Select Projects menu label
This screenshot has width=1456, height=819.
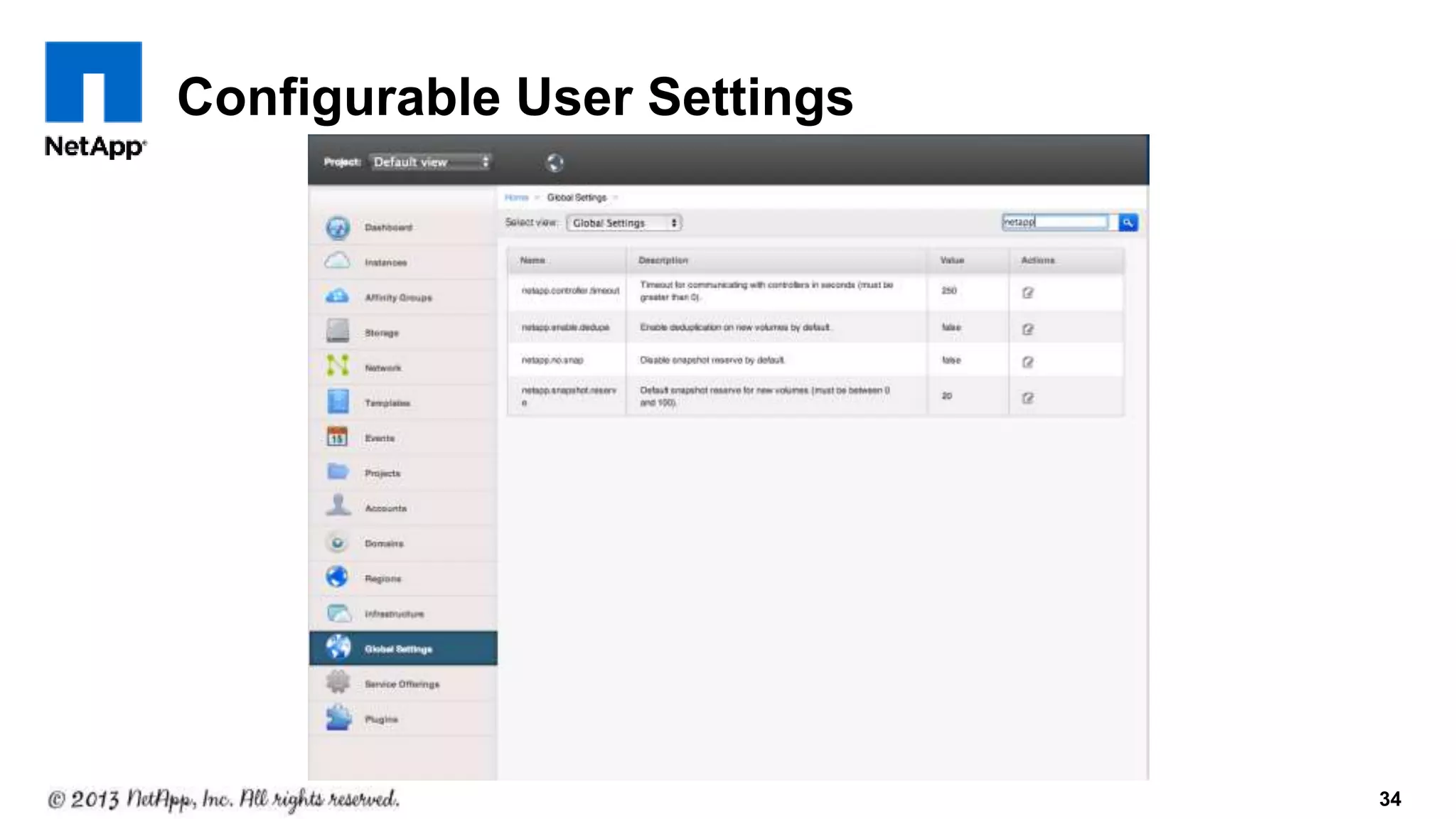pyautogui.click(x=382, y=473)
